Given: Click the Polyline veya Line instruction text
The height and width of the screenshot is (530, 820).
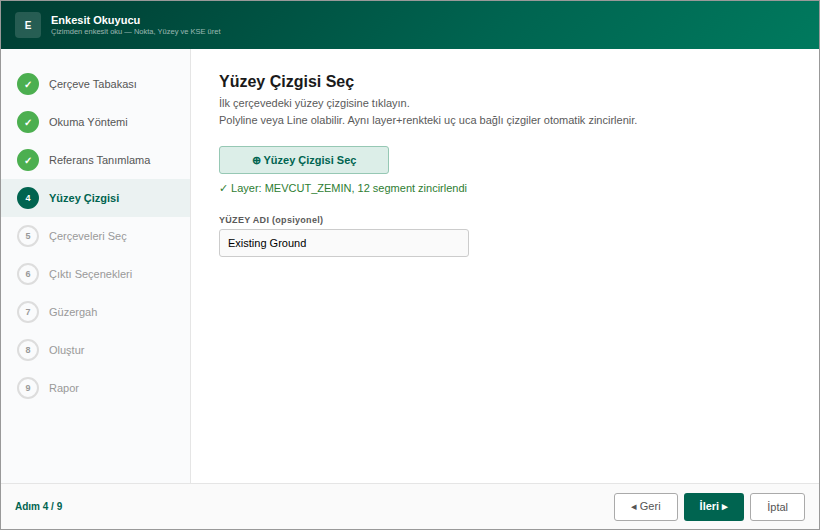Looking at the screenshot, I should coord(428,120).
